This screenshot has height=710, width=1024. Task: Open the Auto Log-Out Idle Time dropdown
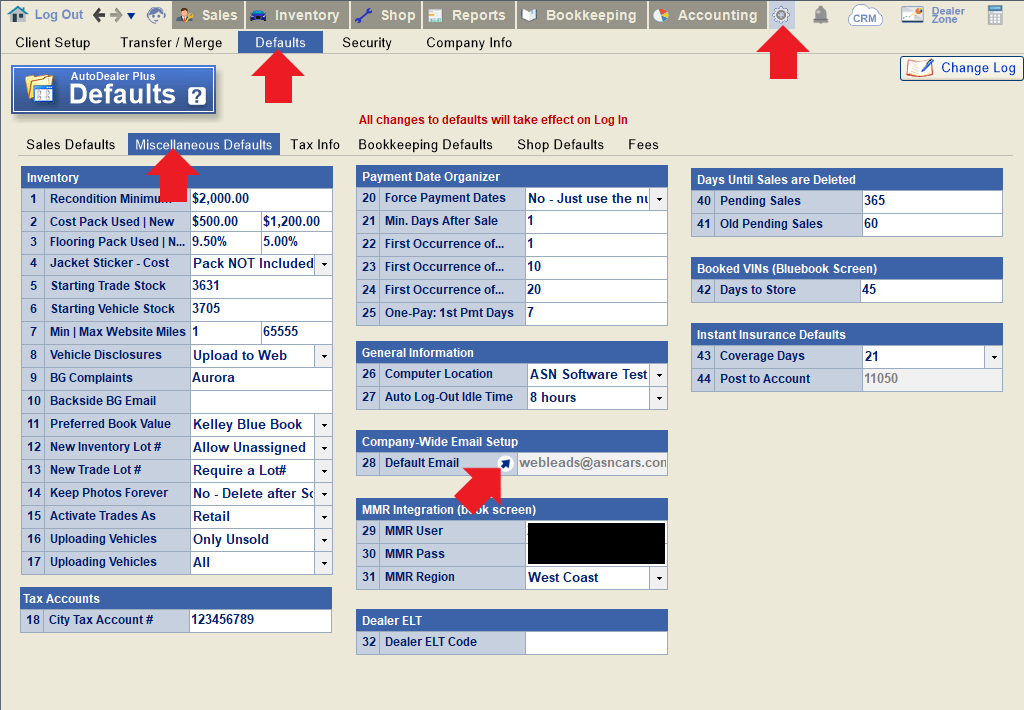coord(659,398)
